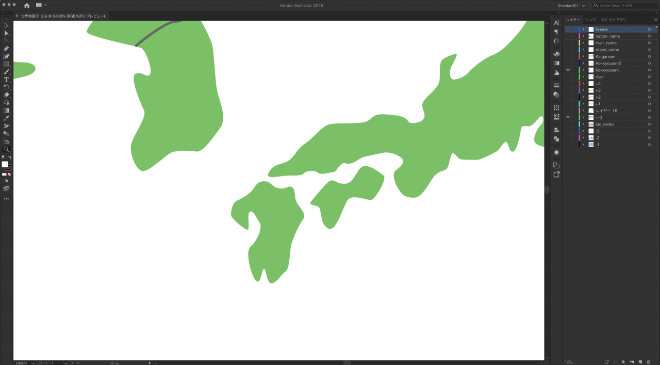Click the Adobe Stock search field
This screenshot has width=660, height=365.
pos(624,5)
